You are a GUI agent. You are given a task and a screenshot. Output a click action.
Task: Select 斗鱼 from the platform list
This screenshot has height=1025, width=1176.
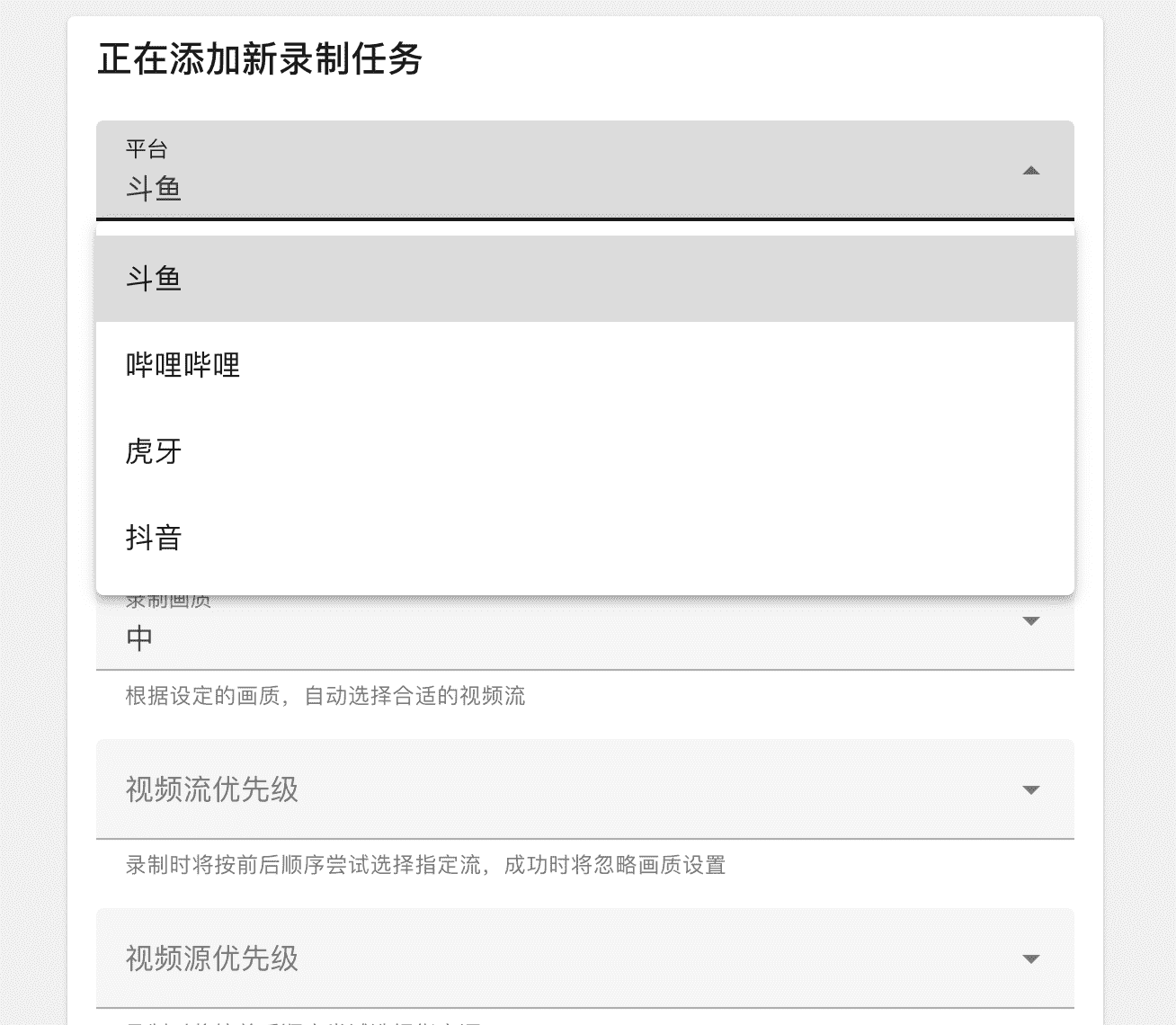(x=154, y=279)
